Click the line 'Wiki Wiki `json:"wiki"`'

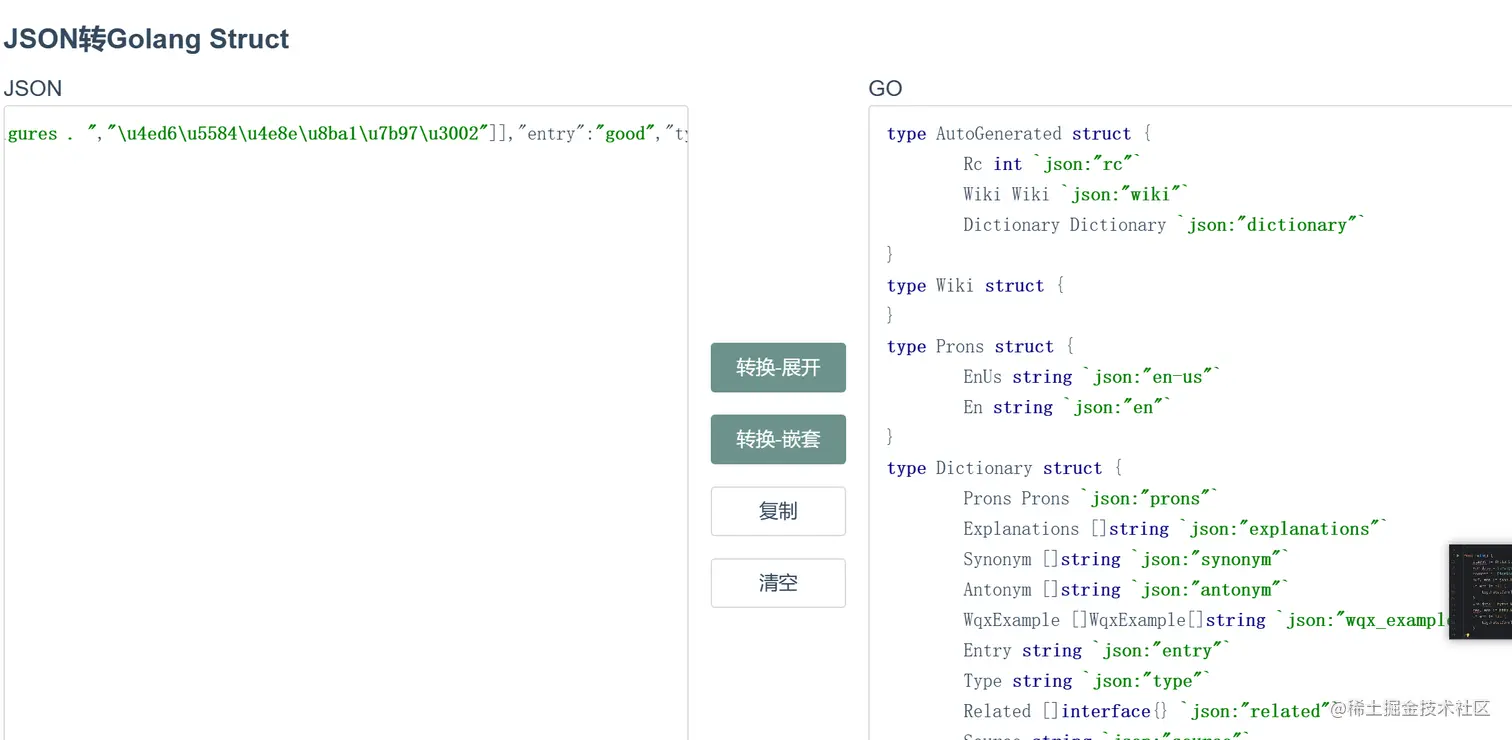click(1076, 194)
